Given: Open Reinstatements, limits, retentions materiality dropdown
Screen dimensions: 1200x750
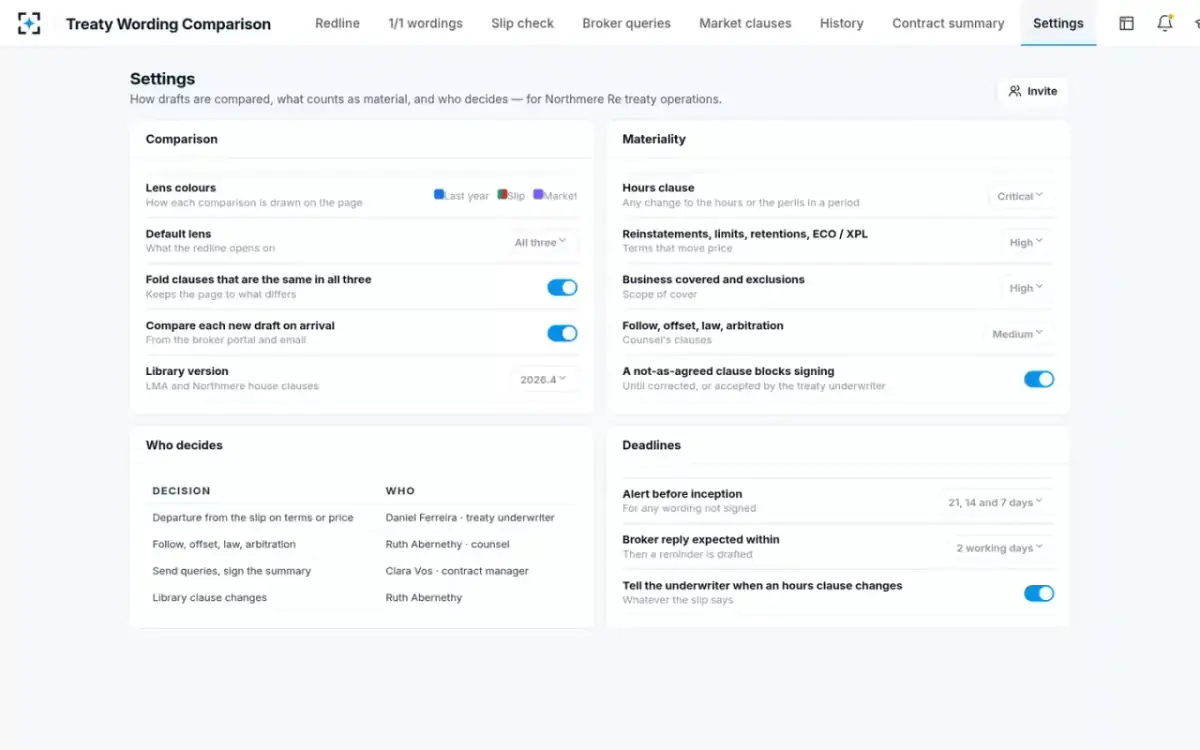Looking at the screenshot, I should [x=1027, y=242].
